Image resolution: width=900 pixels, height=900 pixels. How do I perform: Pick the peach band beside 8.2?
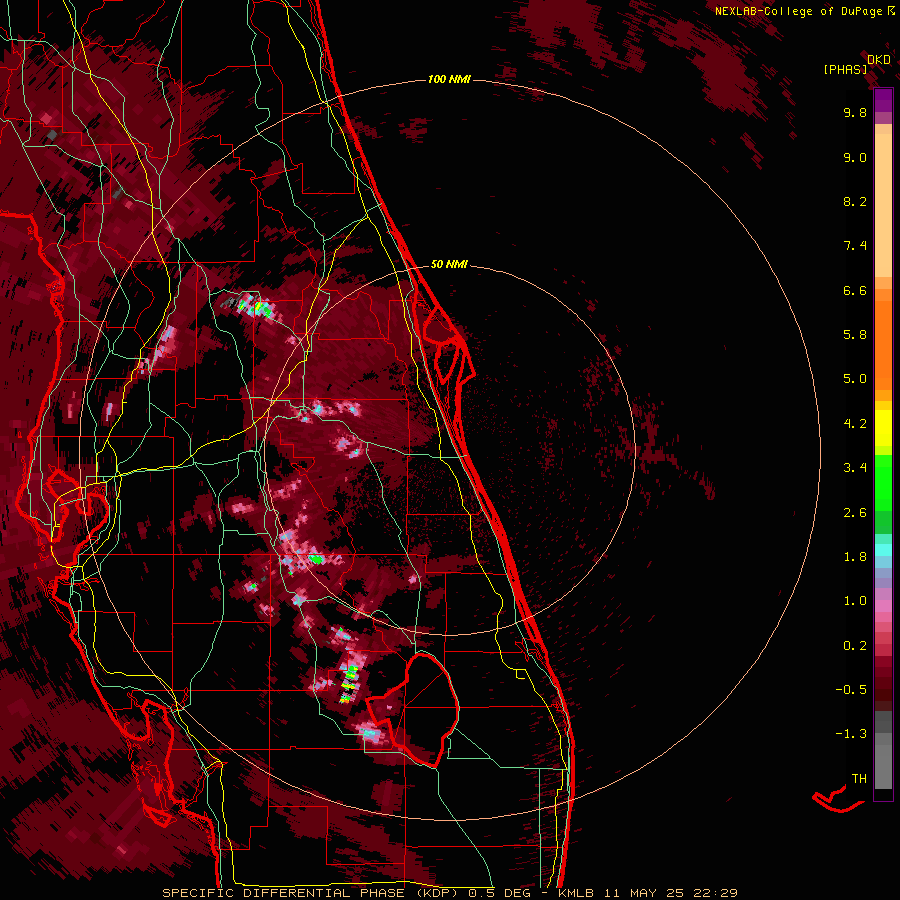(x=883, y=205)
